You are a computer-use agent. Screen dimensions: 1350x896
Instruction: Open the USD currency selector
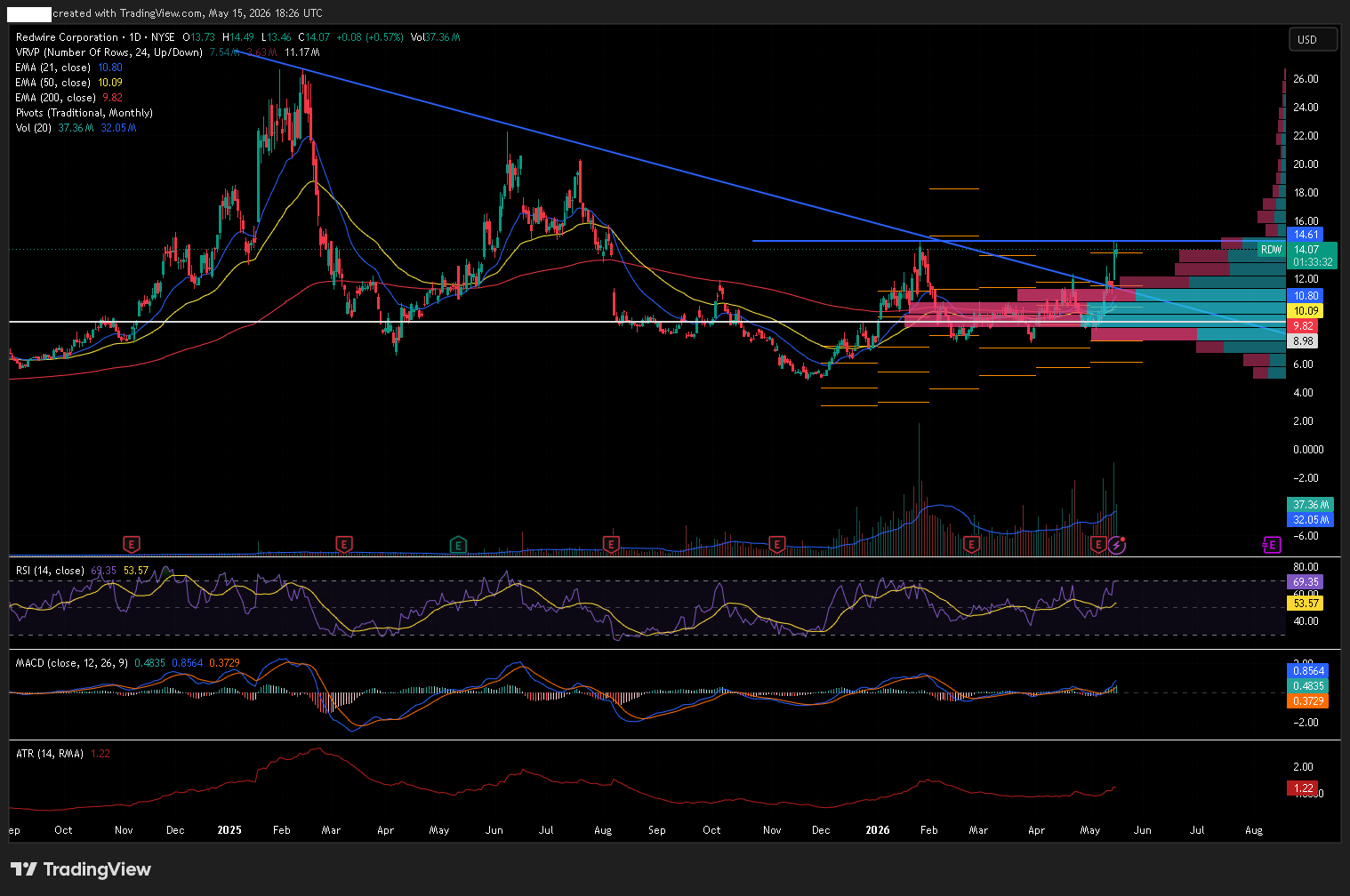tap(1313, 39)
